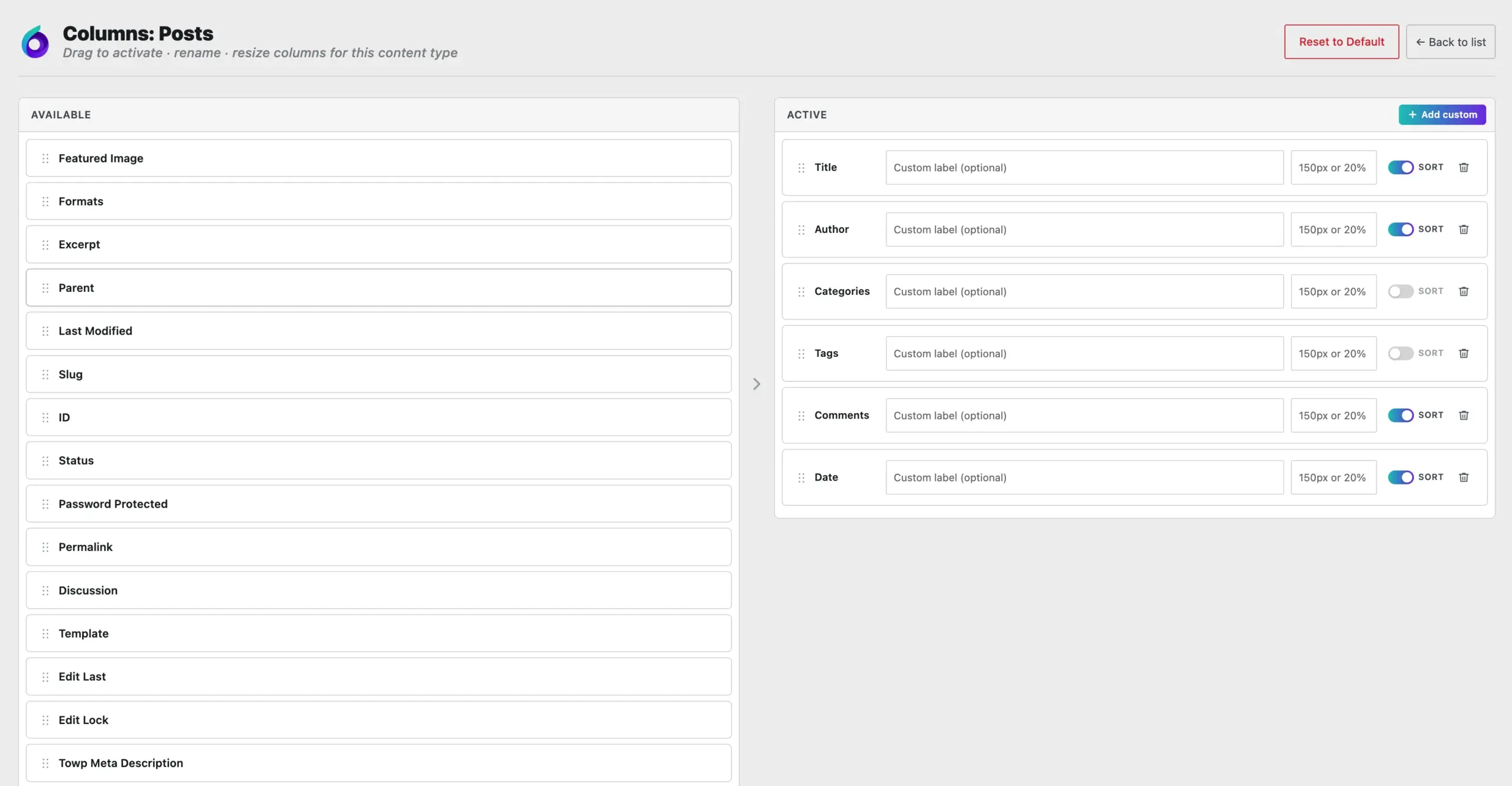Click Last Modified drag handle
1512x786 pixels.
click(x=45, y=331)
